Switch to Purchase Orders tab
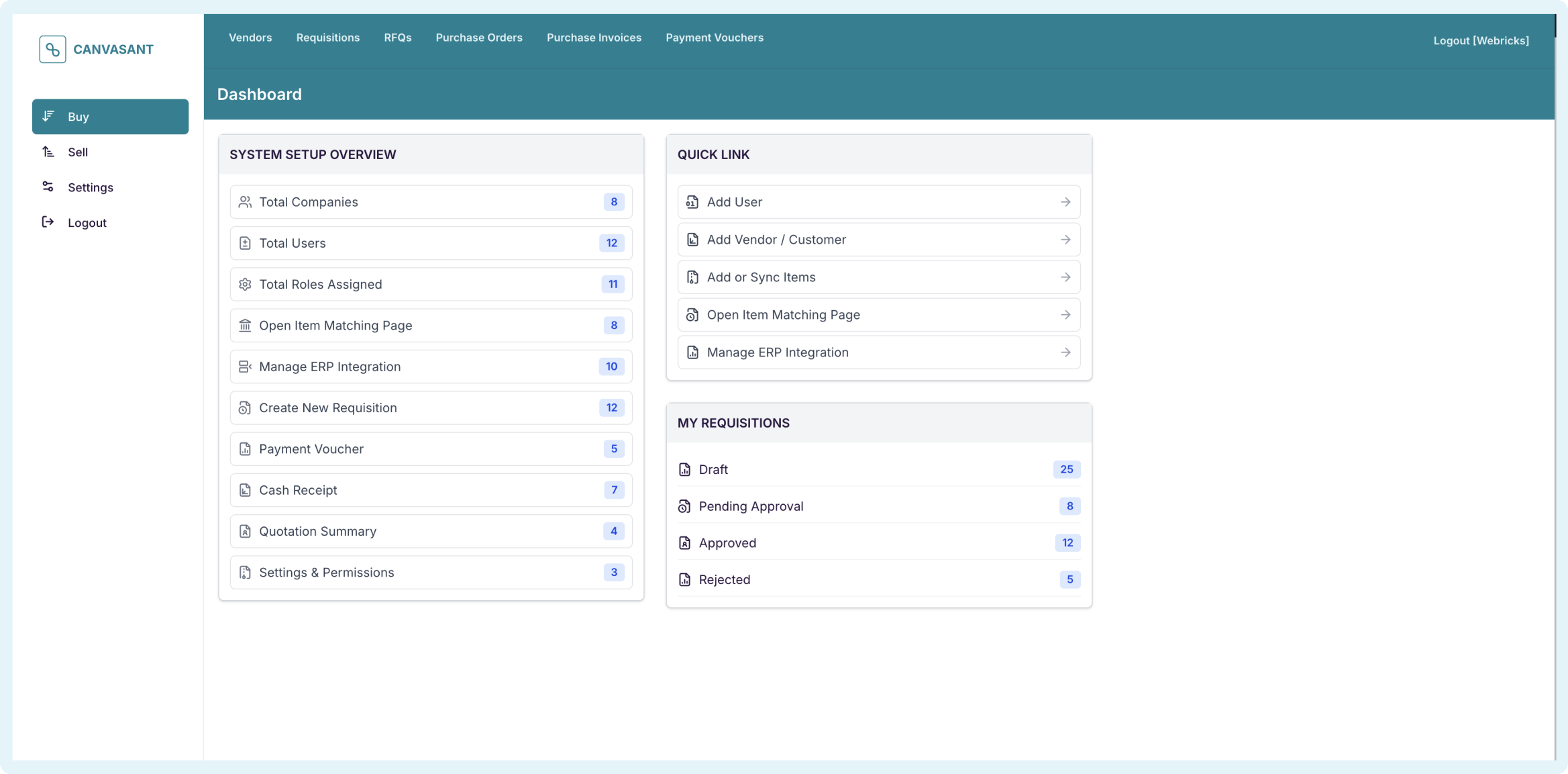The image size is (1568, 774). point(479,38)
